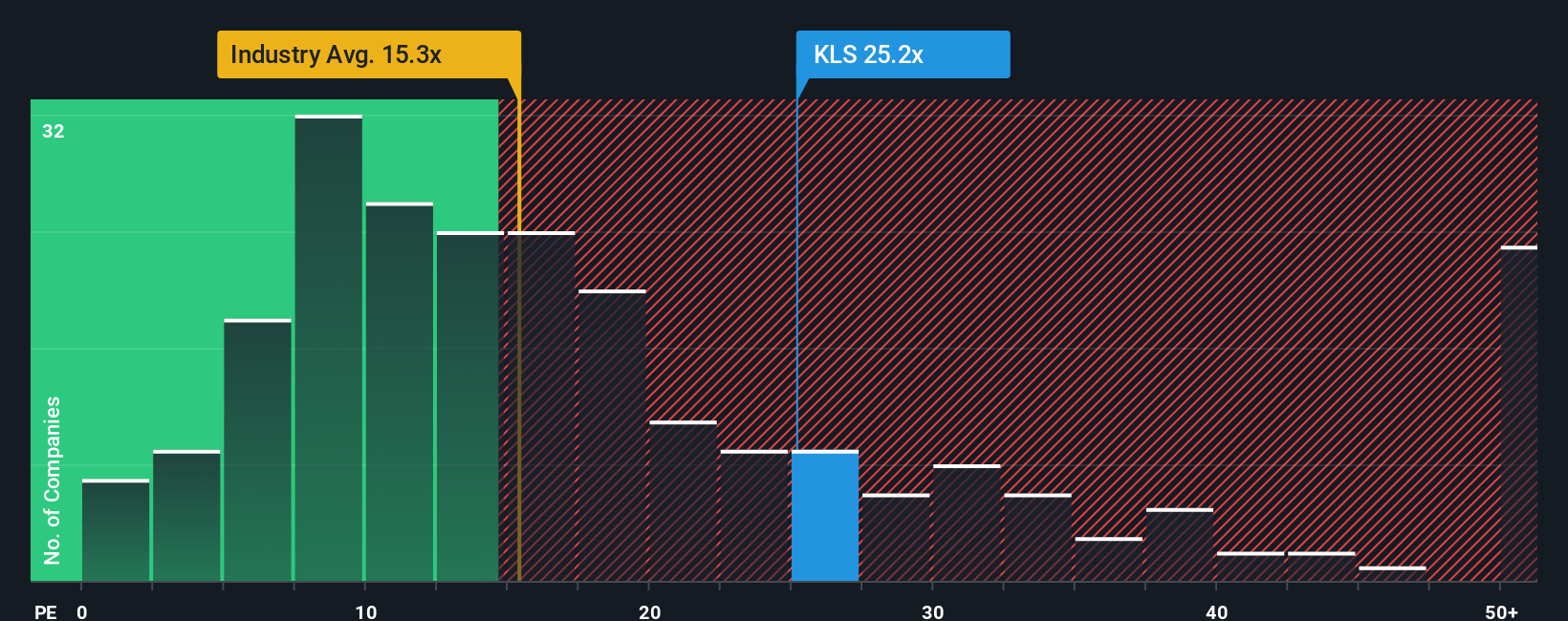The width and height of the screenshot is (1568, 621).
Task: Select the tallest bar at 32 companies
Action: pyautogui.click(x=329, y=348)
